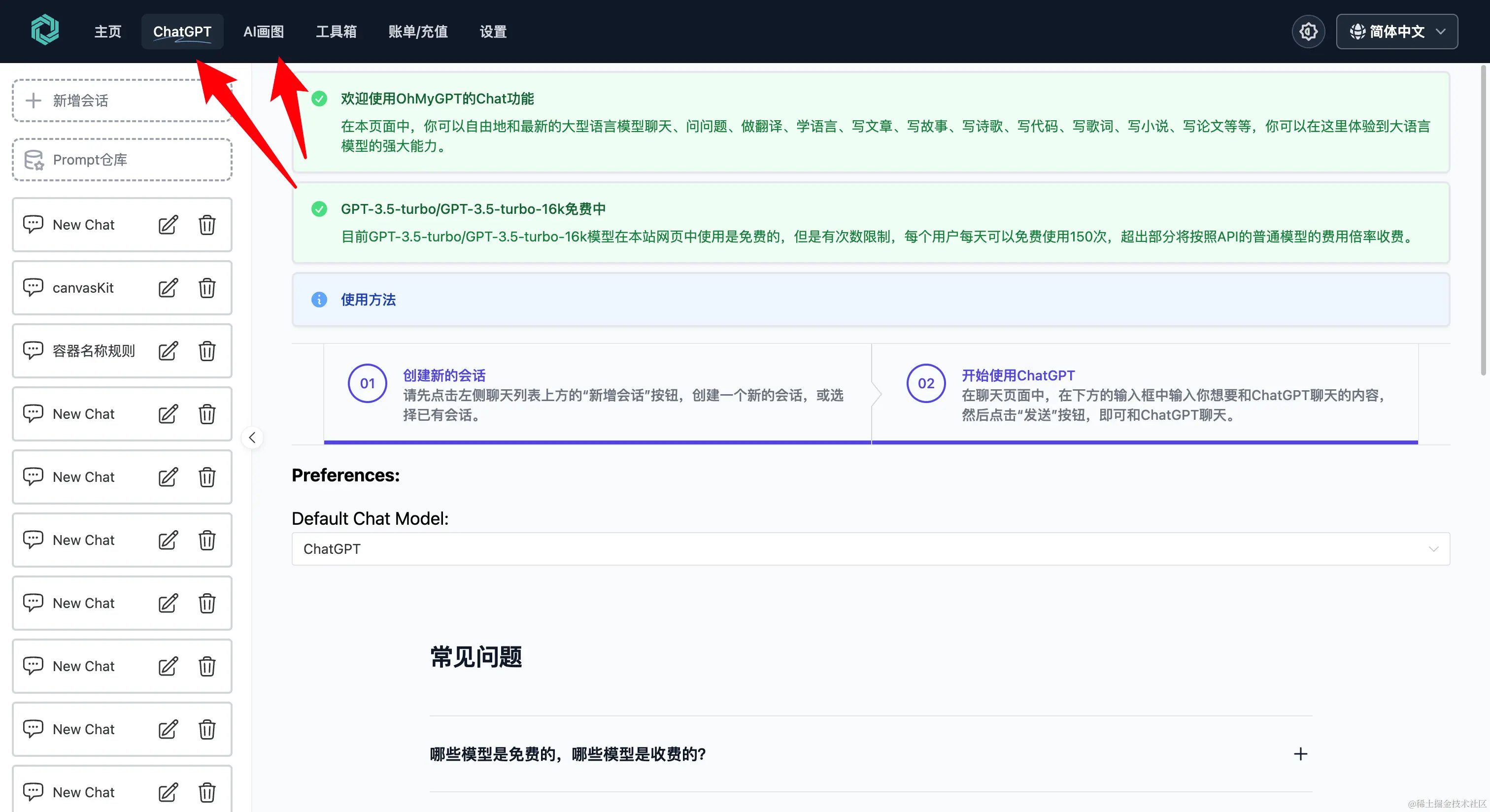Viewport: 1490px width, 812px height.
Task: Open the 简体中文 language dropdown
Action: pyautogui.click(x=1397, y=31)
